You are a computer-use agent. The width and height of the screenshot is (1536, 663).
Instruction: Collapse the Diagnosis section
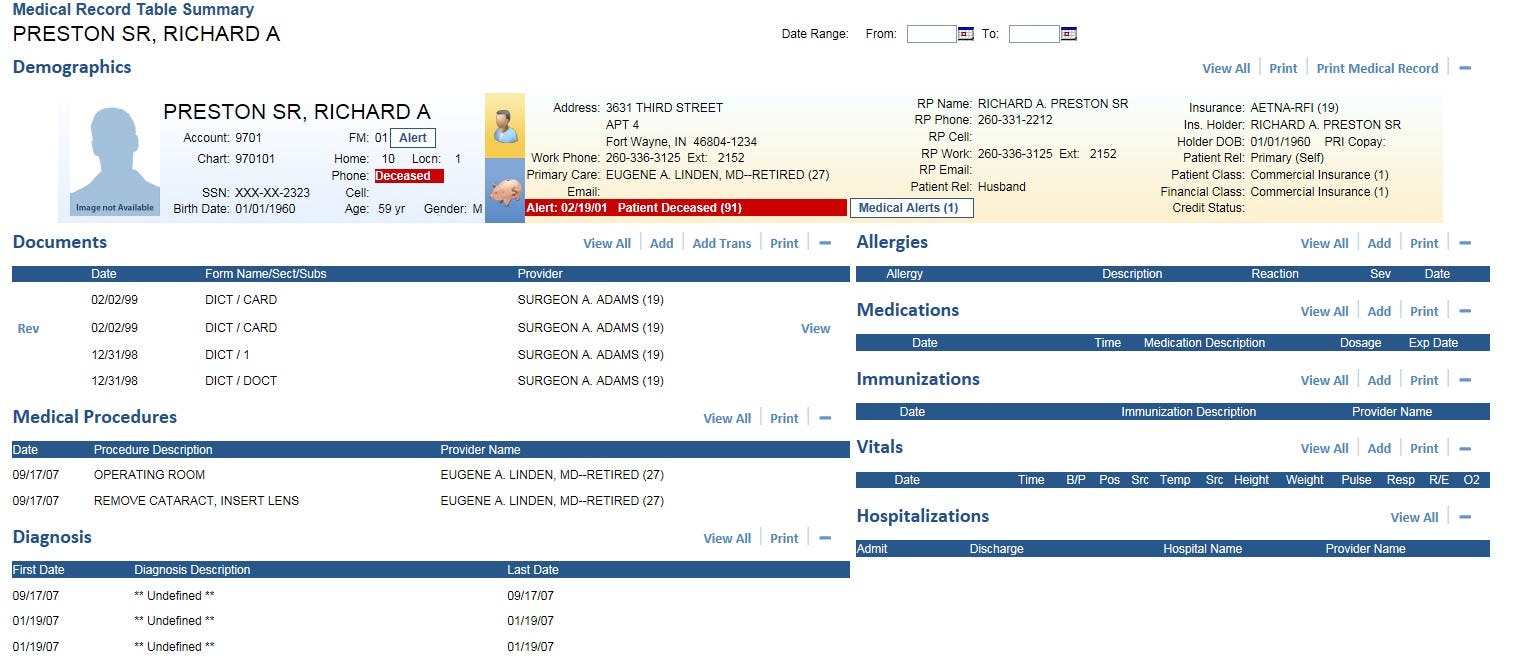point(824,538)
